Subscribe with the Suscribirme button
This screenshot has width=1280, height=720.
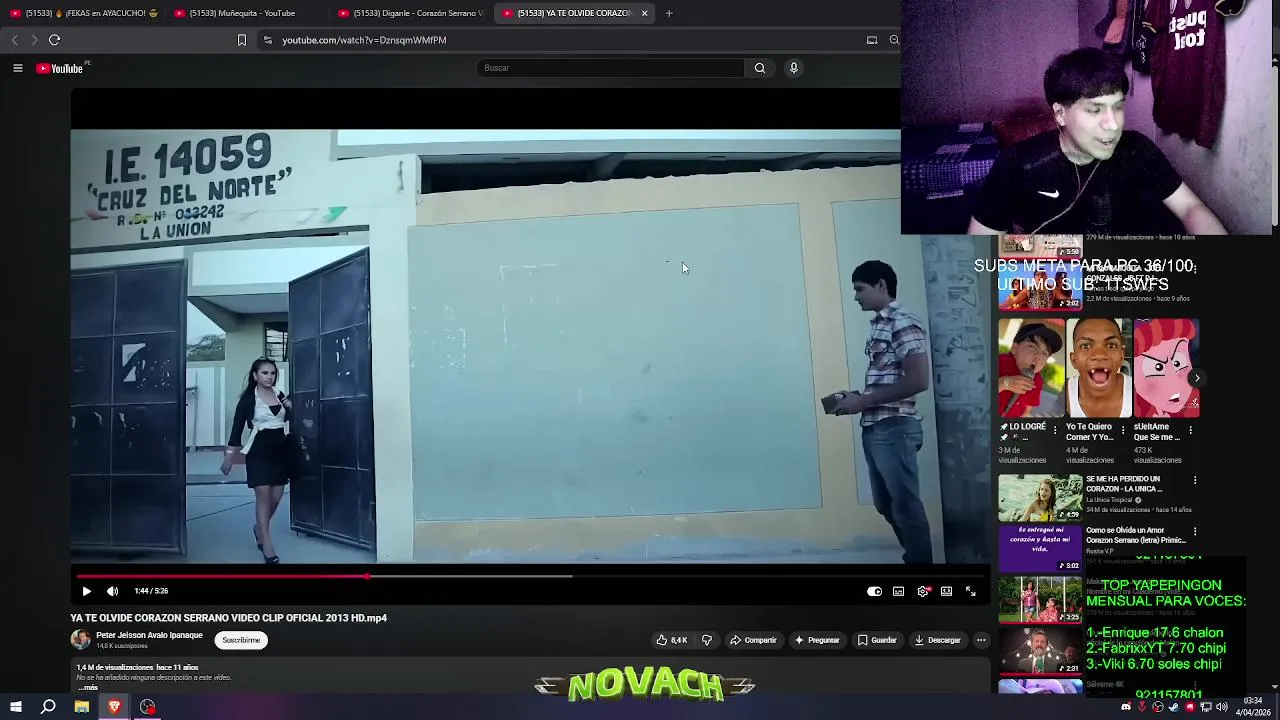click(x=241, y=640)
